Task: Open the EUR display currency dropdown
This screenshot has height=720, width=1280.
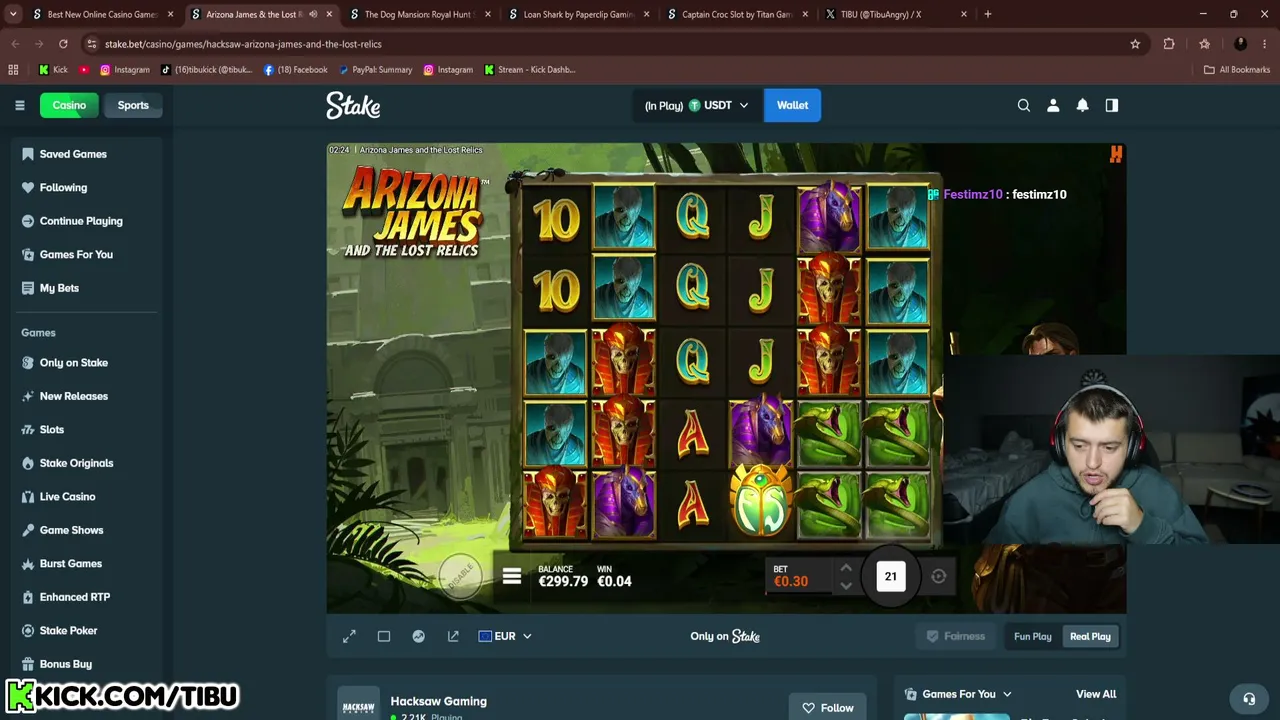Action: coord(505,636)
